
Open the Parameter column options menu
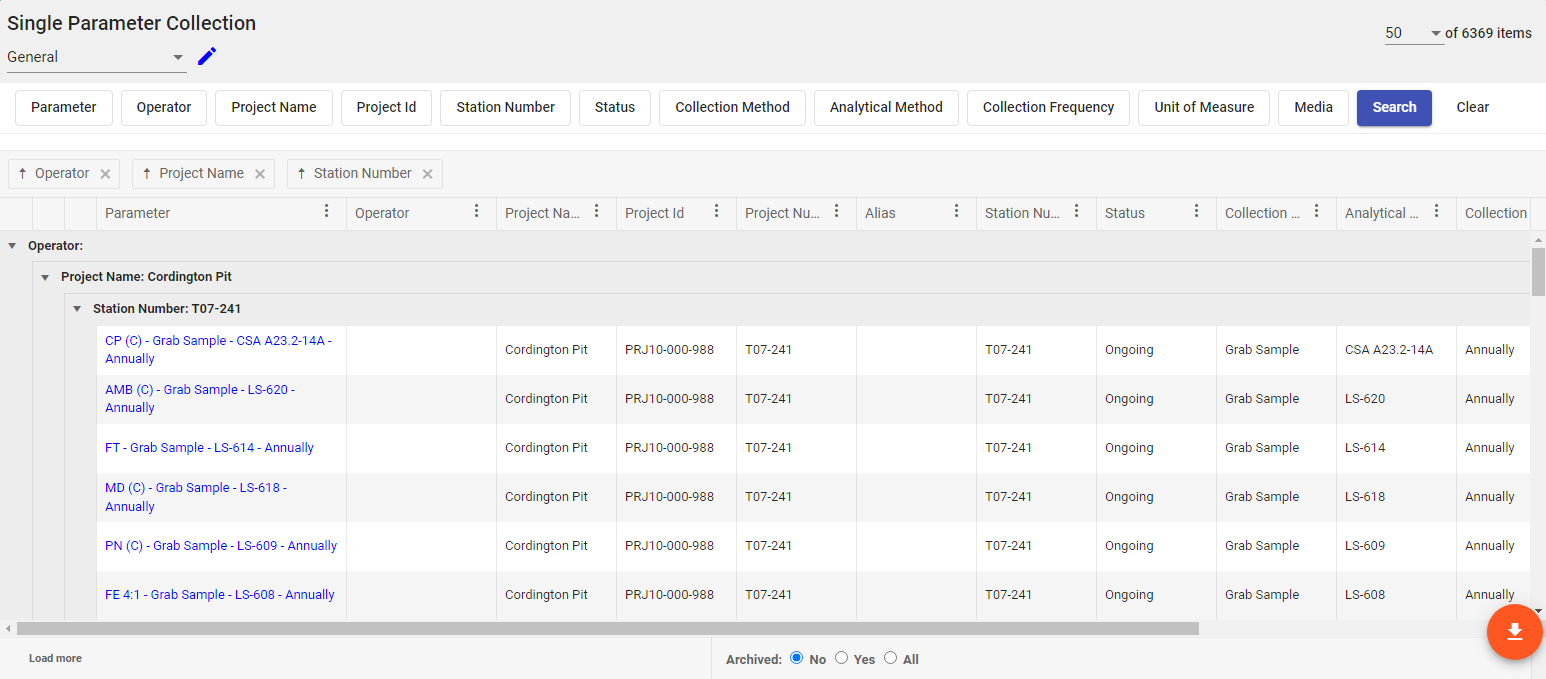point(326,212)
